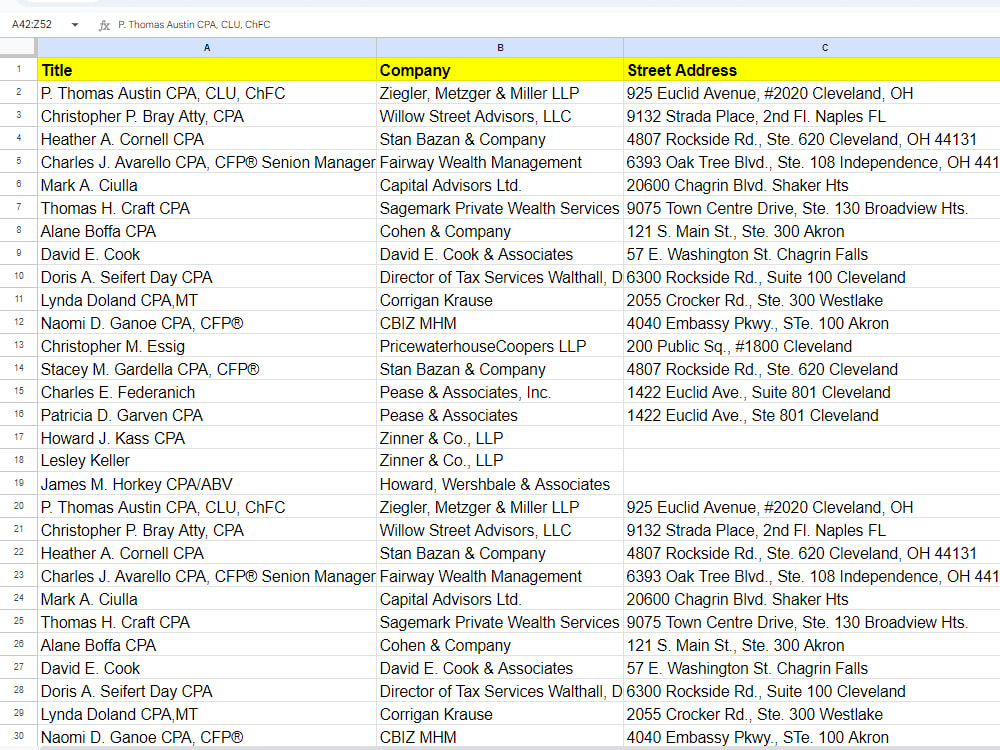This screenshot has height=750, width=1000.
Task: Select the yellow Company header cell
Action: click(x=500, y=70)
